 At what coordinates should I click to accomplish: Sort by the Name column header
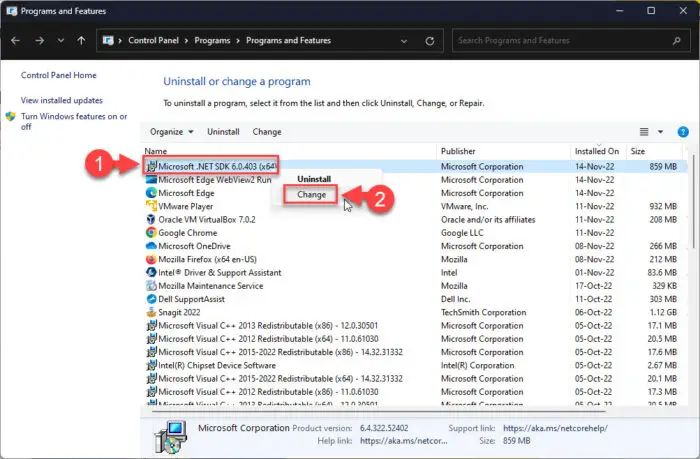156,151
